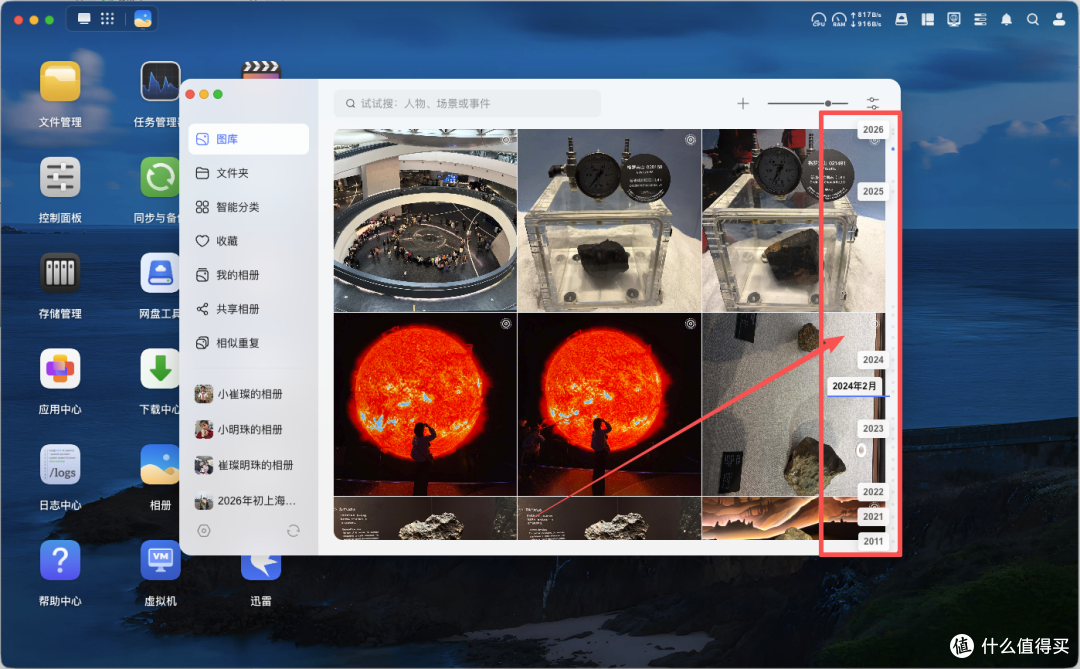Jump to 2026 on the timeline
This screenshot has width=1080, height=669.
click(x=873, y=130)
